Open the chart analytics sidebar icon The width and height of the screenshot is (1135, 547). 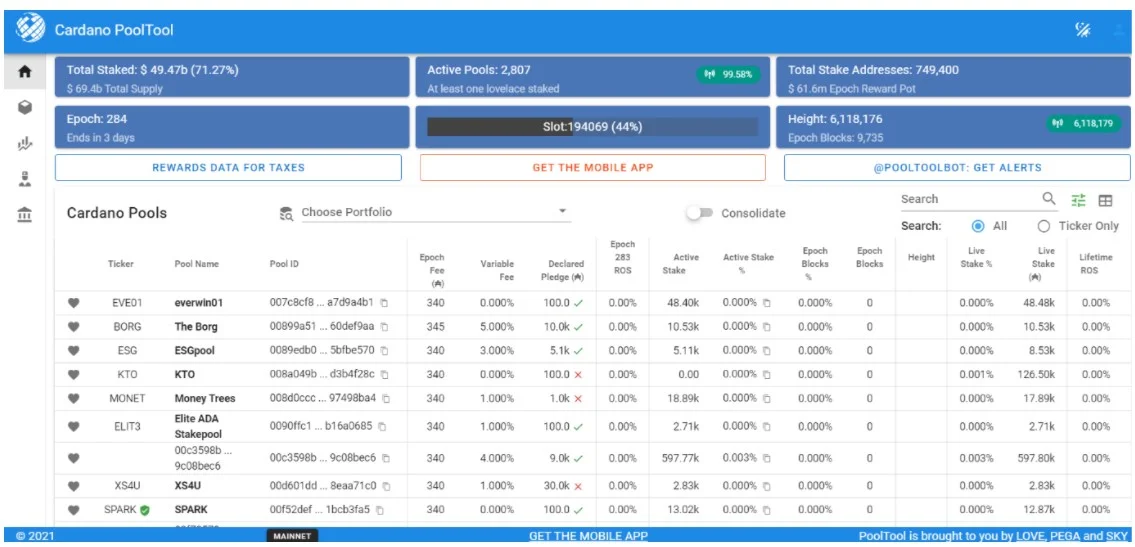(x=25, y=143)
